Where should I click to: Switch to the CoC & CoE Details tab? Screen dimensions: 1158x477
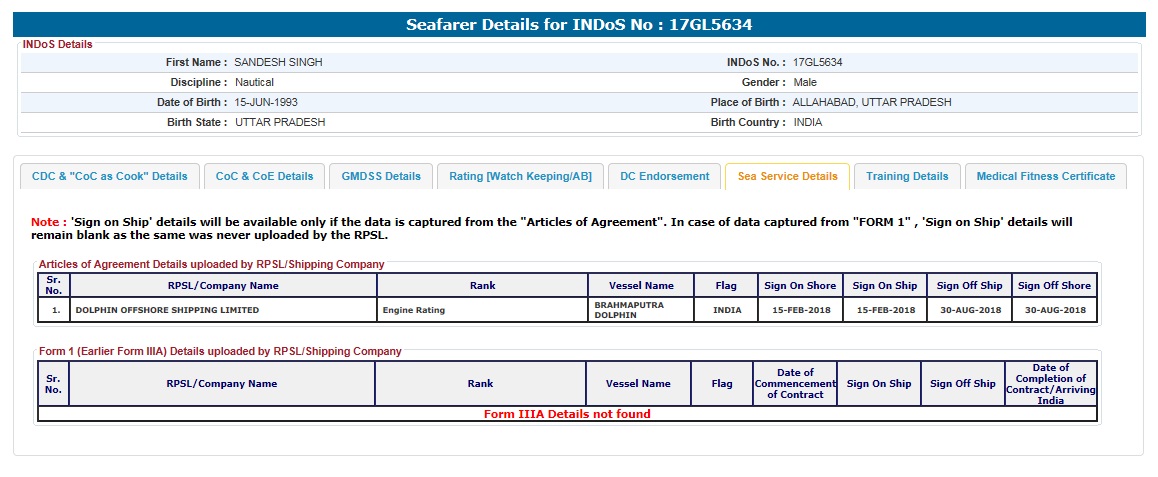[x=265, y=176]
